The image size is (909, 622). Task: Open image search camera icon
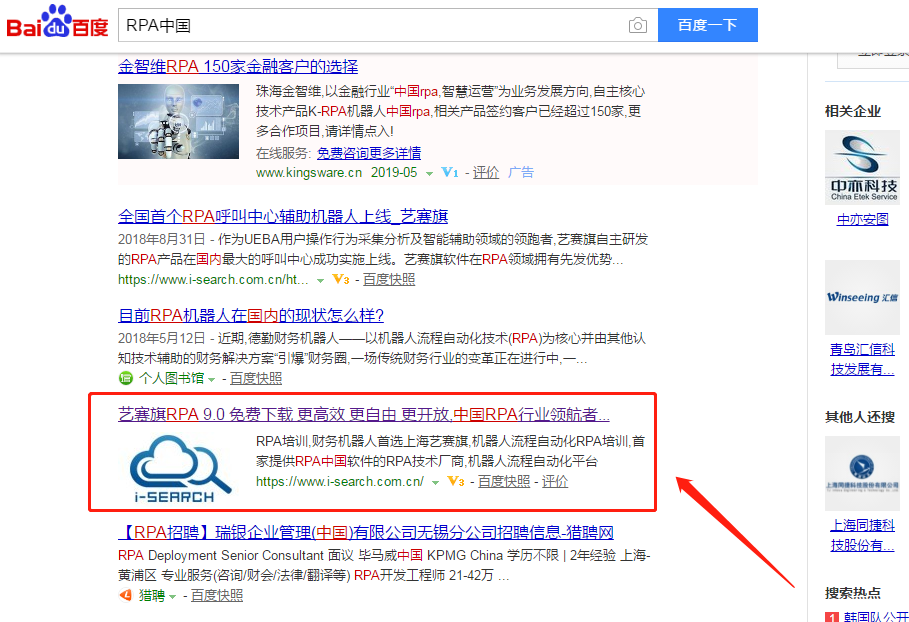click(x=637, y=26)
